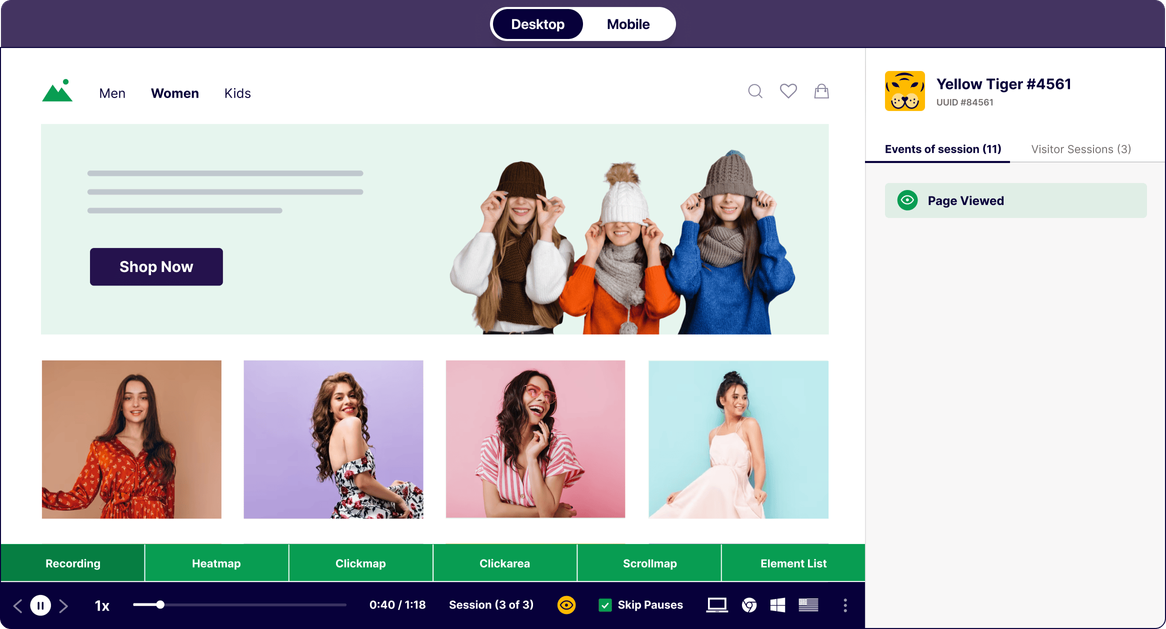
Task: Click the Chrome browser icon
Action: click(749, 605)
